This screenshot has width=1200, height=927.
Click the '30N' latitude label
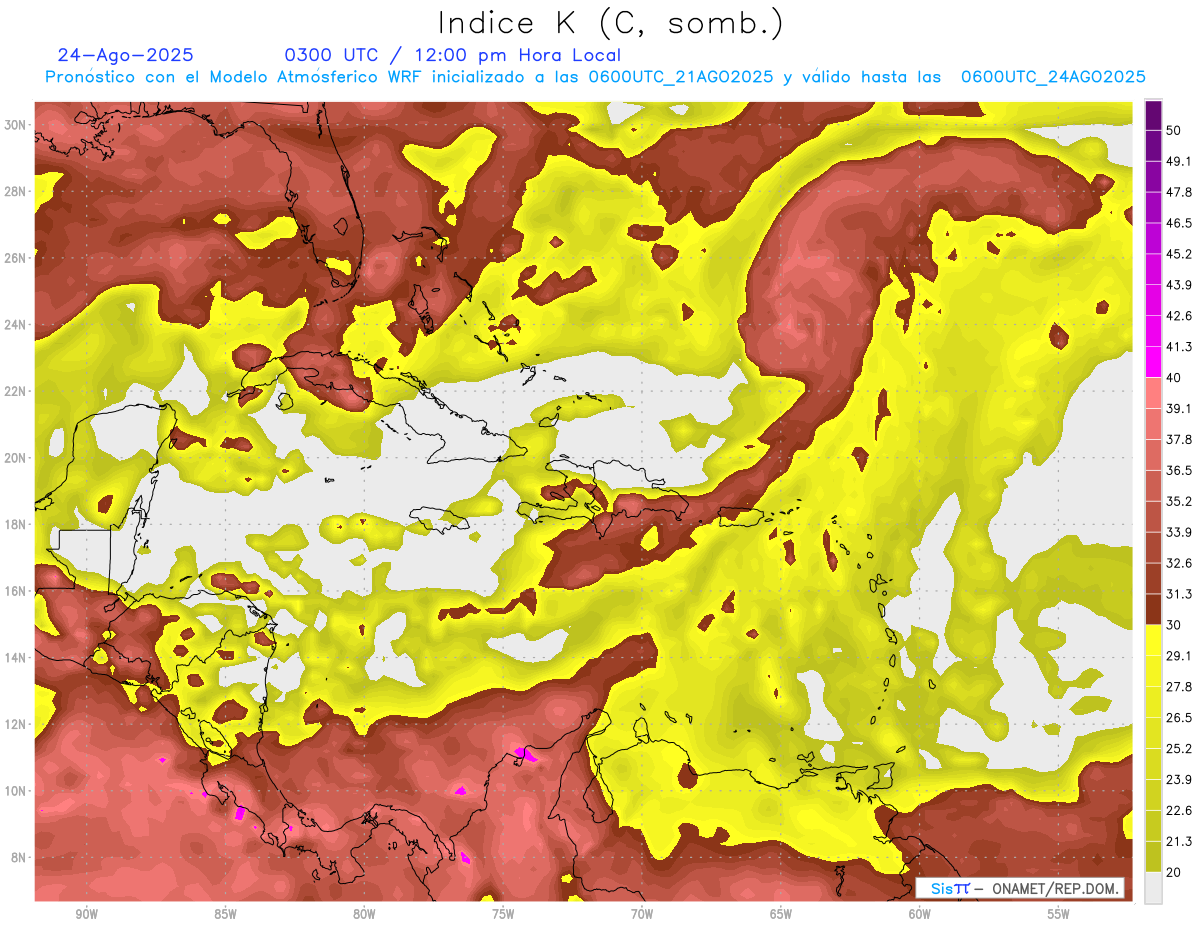click(15, 125)
